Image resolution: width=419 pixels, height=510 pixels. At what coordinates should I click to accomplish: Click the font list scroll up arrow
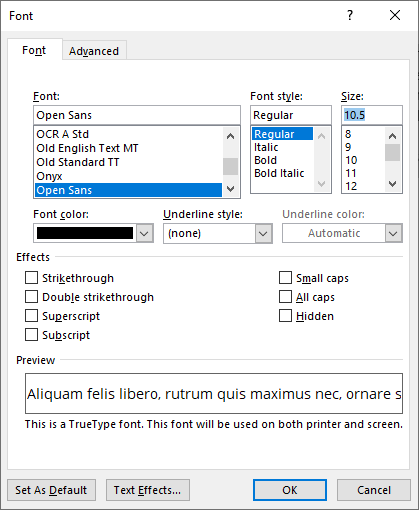tap(230, 136)
